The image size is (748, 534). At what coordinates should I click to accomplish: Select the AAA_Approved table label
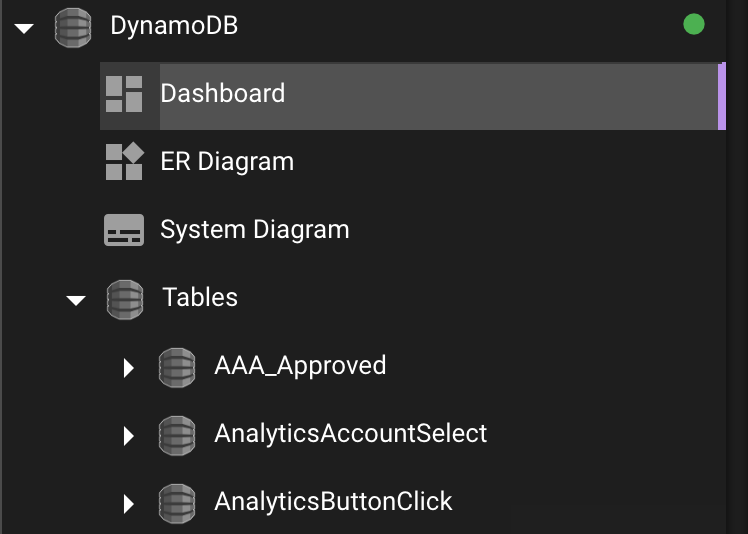[x=300, y=366]
